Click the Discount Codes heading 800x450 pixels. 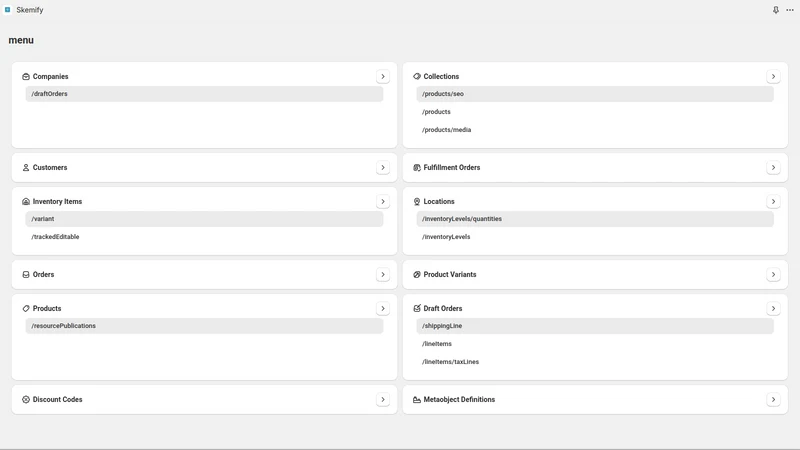pos(58,399)
